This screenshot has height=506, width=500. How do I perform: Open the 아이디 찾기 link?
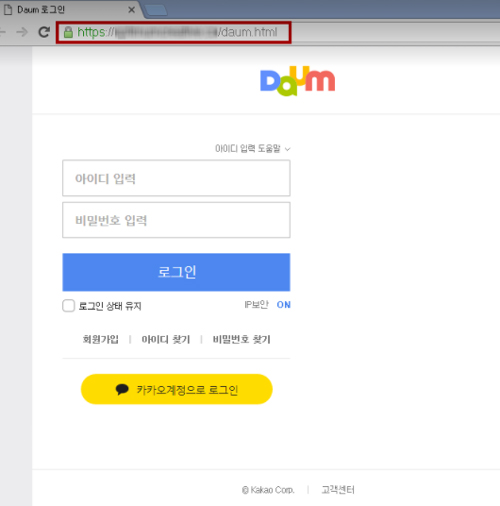(166, 339)
